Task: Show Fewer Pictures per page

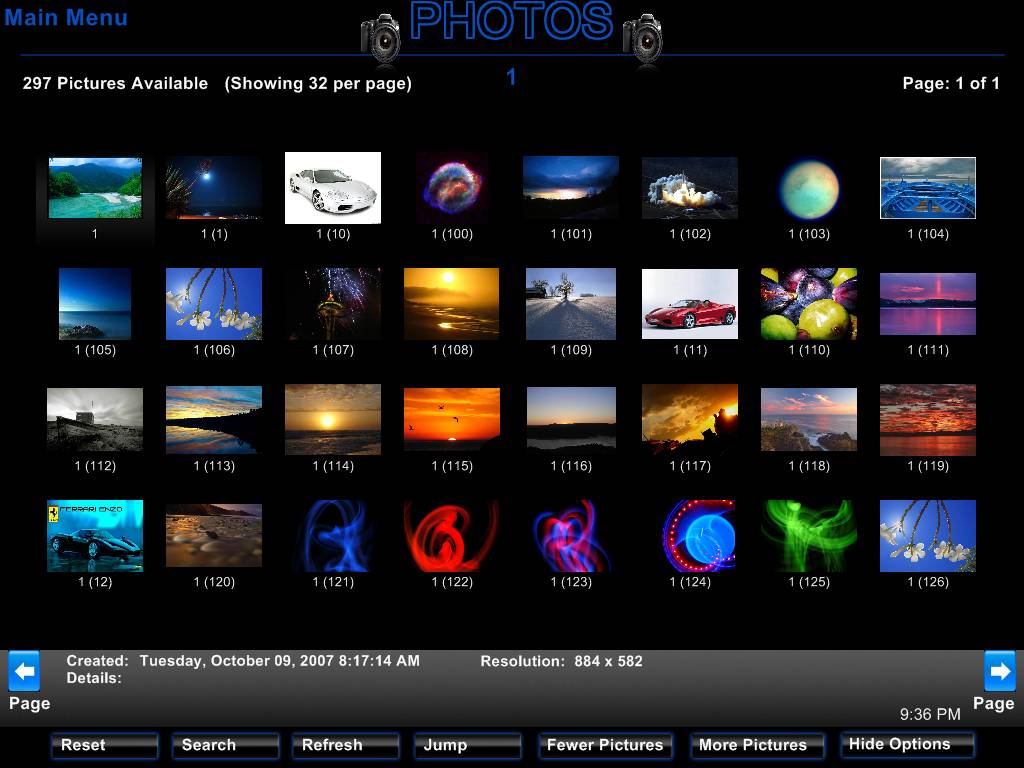Action: coord(605,745)
